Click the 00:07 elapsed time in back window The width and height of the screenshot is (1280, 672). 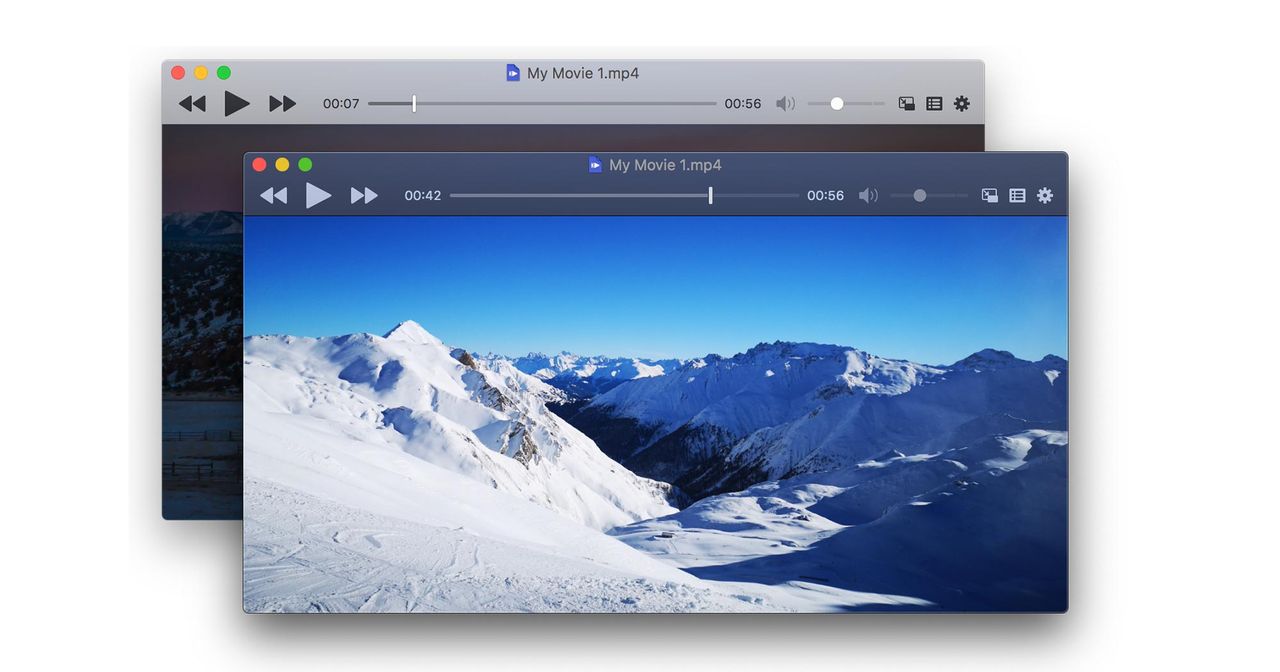pyautogui.click(x=341, y=104)
